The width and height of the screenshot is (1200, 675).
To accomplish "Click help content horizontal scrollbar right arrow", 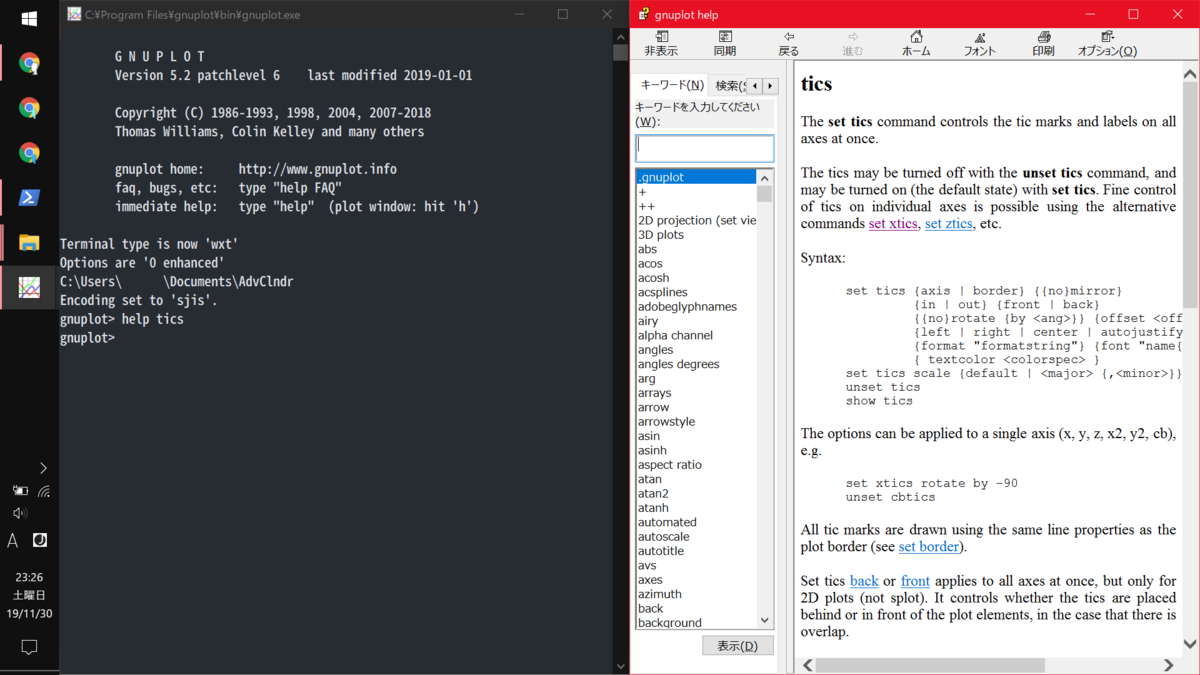I will [1169, 665].
